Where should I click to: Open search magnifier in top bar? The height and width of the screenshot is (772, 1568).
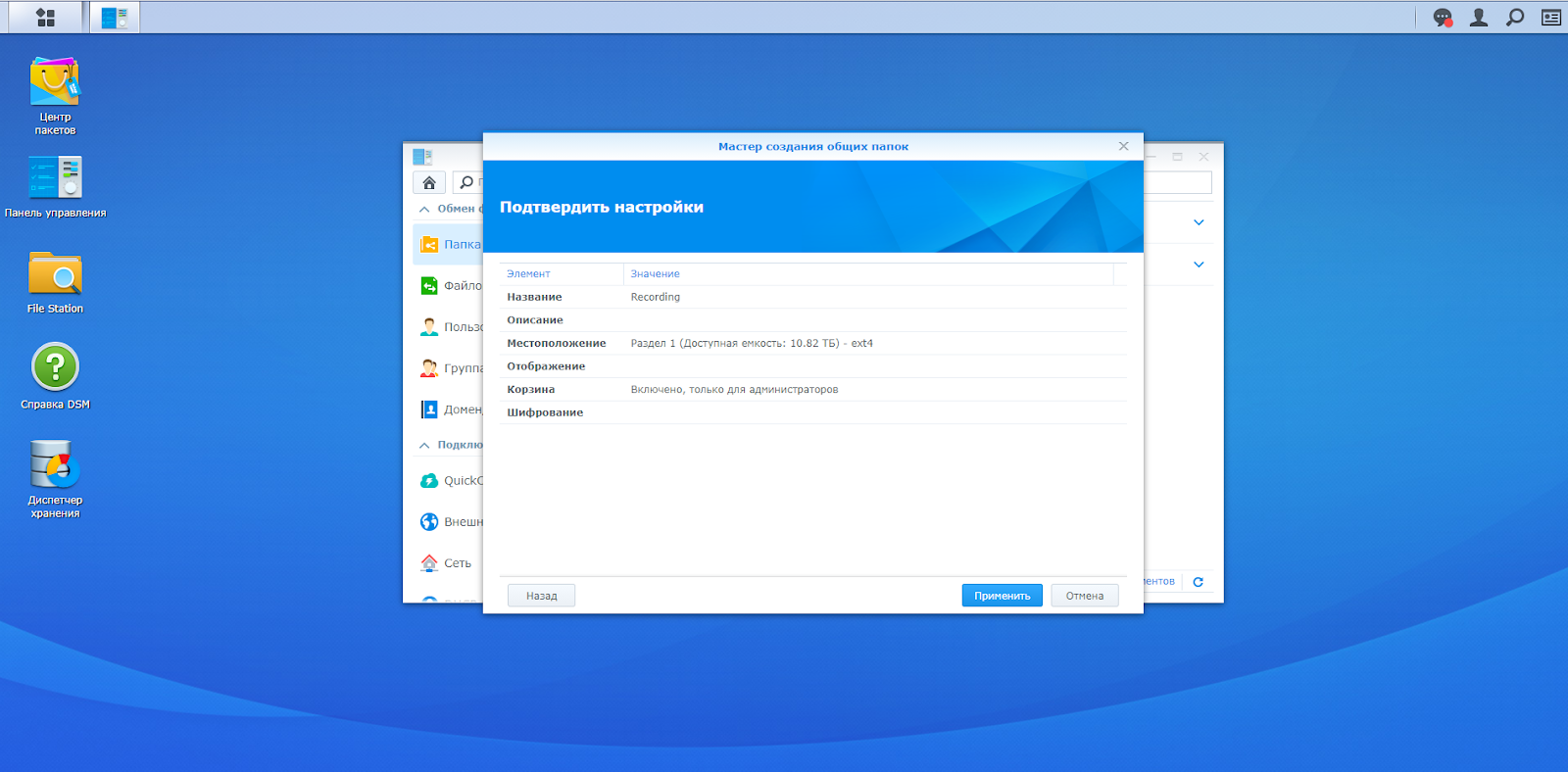pos(1515,17)
